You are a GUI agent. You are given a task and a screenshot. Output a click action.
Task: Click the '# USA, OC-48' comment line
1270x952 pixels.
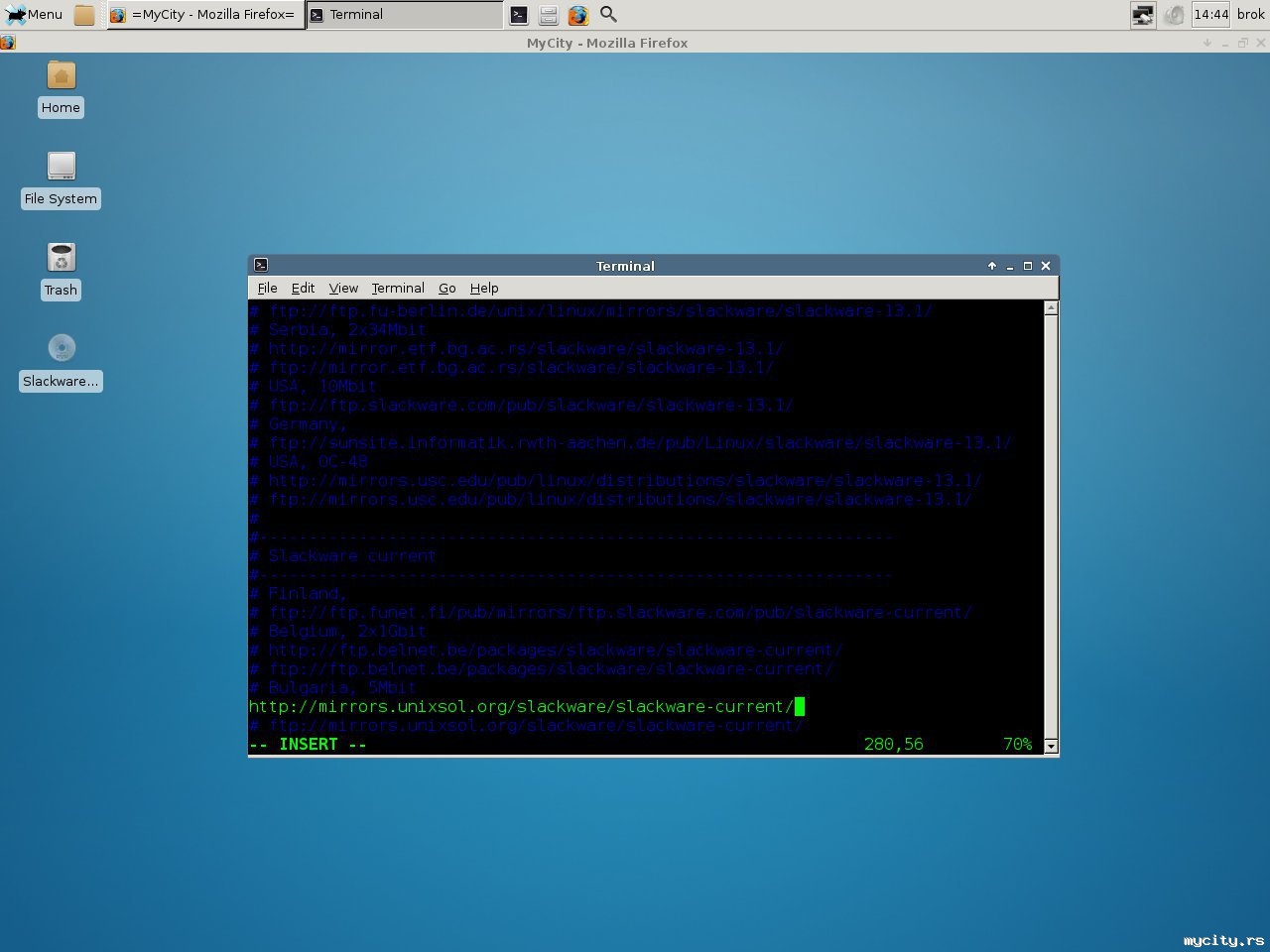coord(309,461)
